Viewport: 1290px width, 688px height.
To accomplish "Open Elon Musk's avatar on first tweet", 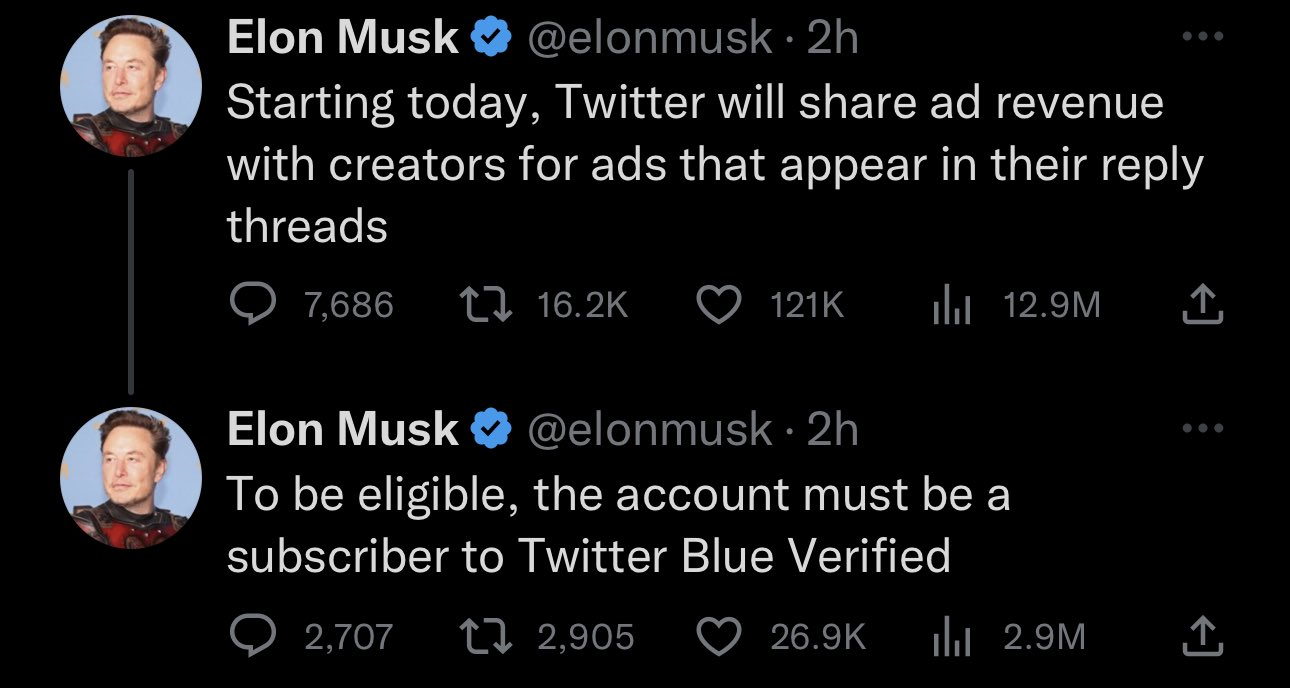I will tap(131, 86).
